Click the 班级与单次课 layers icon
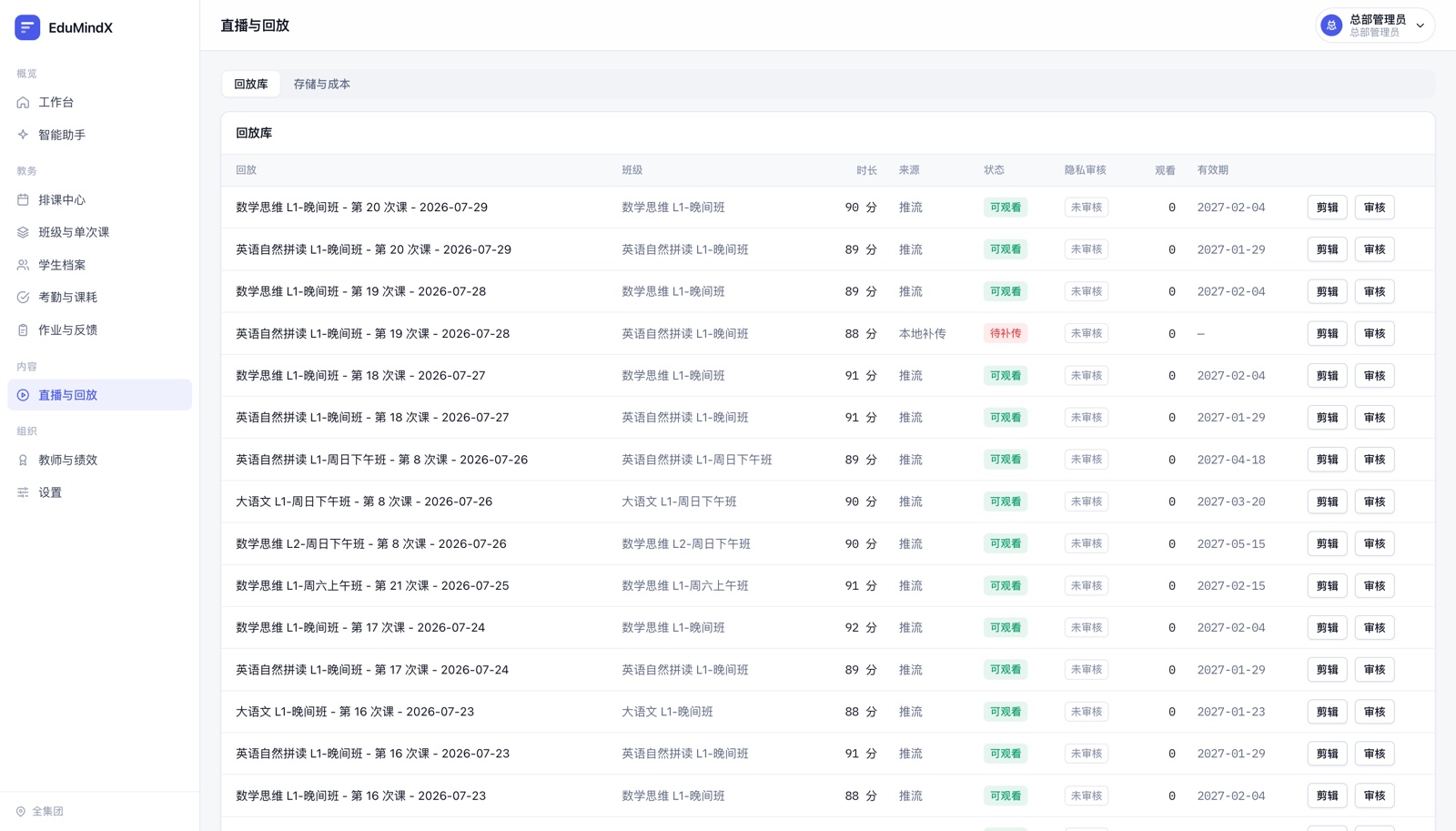 pos(23,232)
